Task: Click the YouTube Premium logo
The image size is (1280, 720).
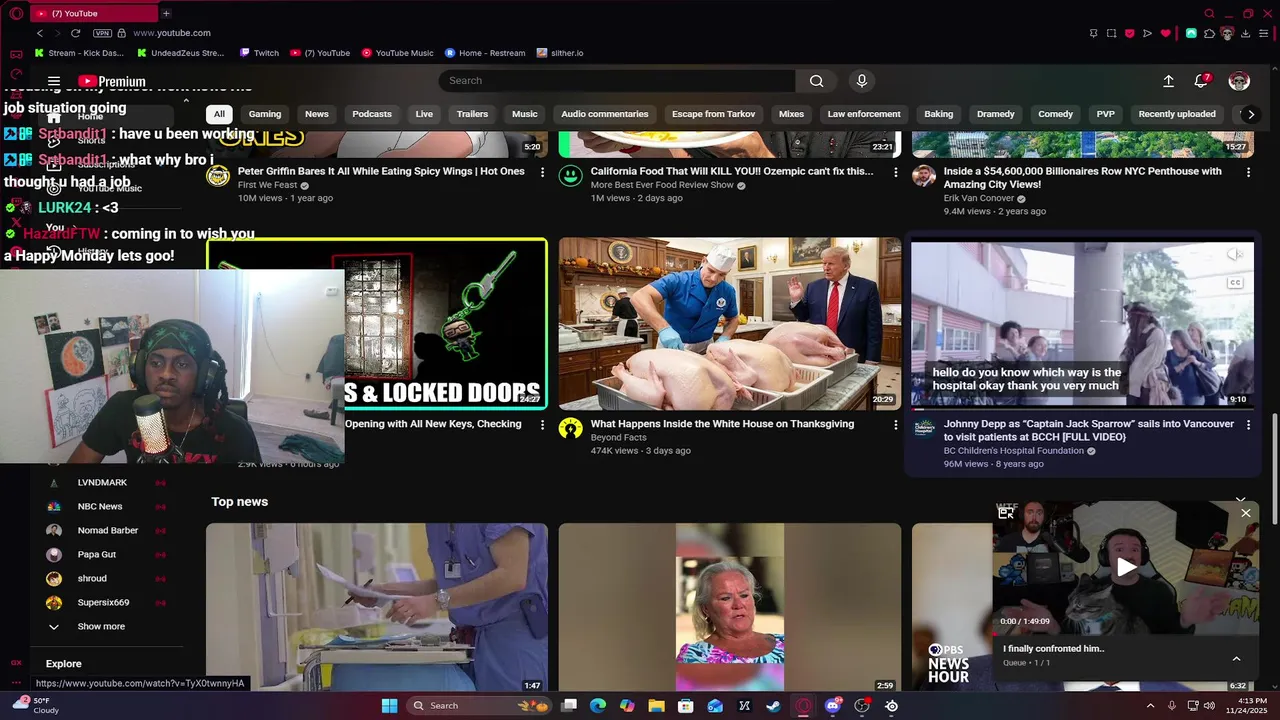Action: click(x=112, y=82)
